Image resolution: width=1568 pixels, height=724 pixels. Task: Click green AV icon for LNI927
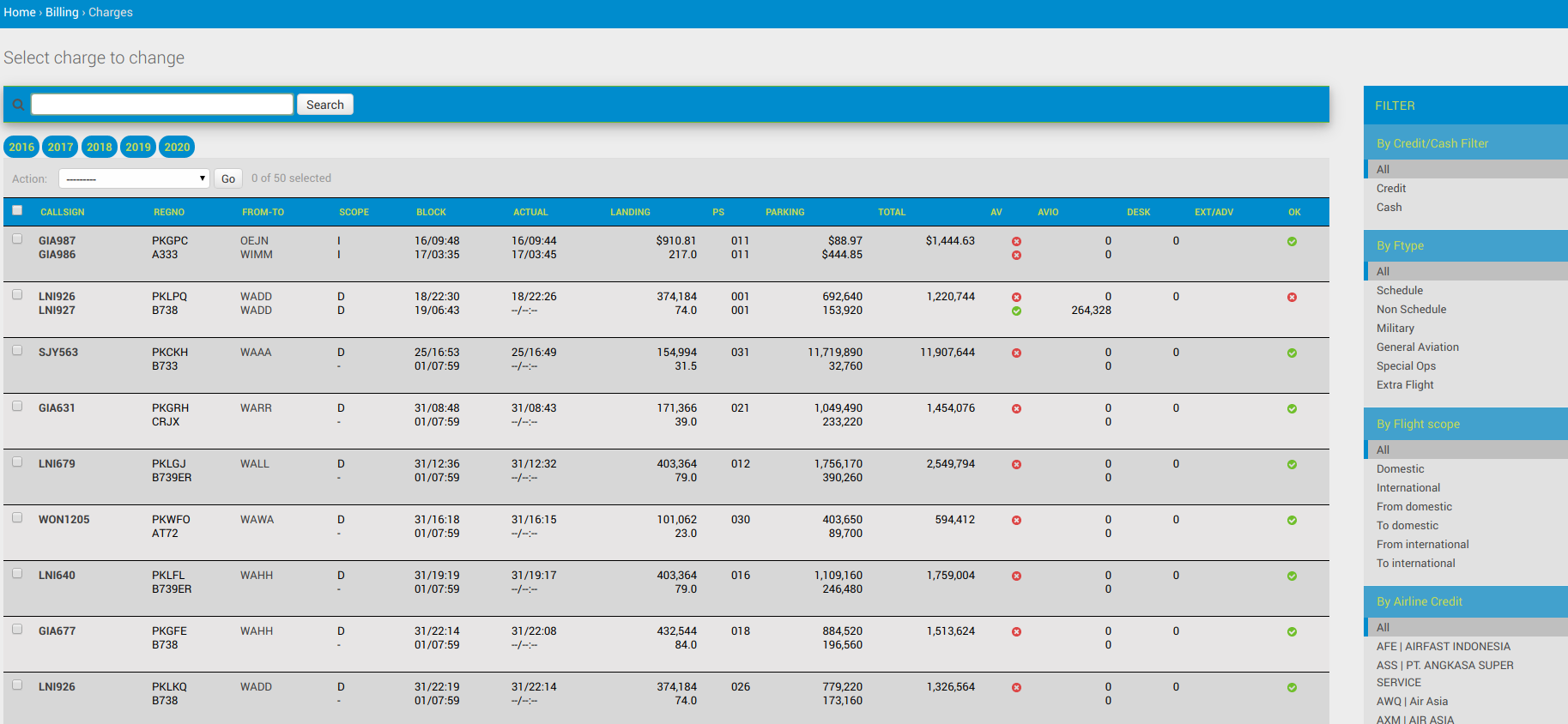click(x=1016, y=311)
